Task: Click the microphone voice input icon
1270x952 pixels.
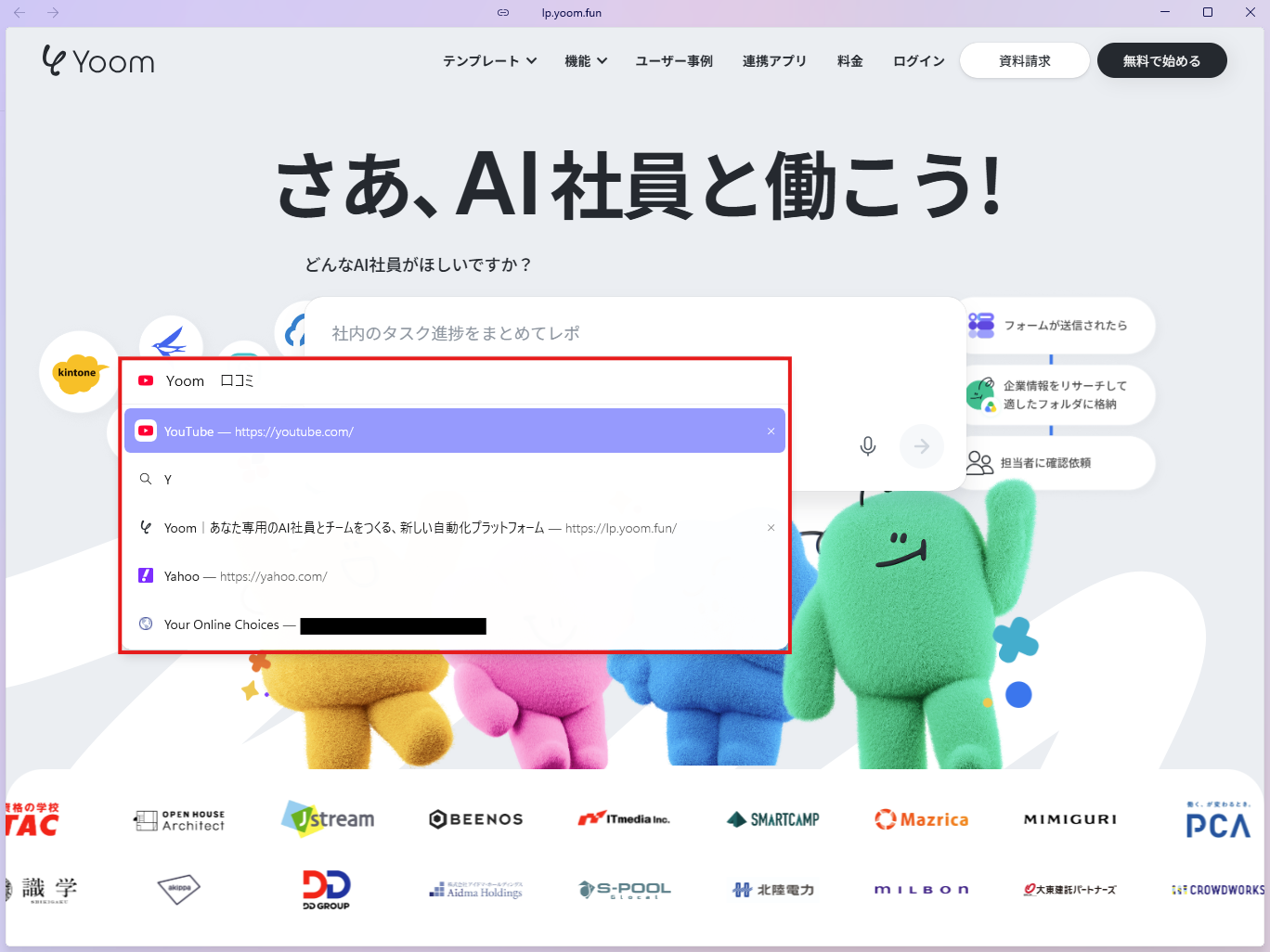Action: 868,446
